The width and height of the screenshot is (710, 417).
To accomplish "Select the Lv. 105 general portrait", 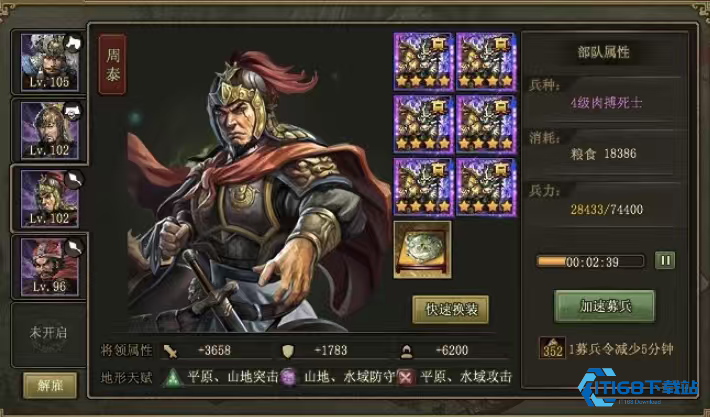I will pos(50,62).
